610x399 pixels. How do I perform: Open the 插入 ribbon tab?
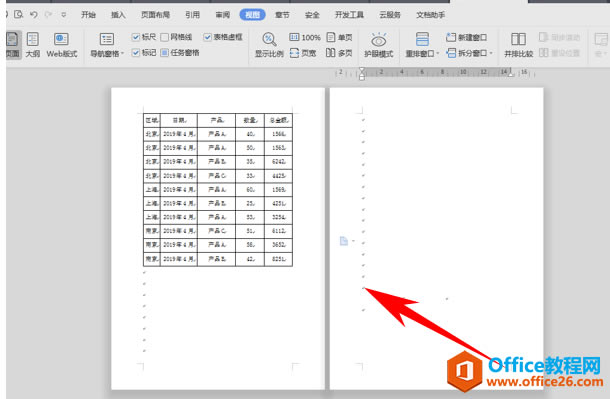[118, 15]
